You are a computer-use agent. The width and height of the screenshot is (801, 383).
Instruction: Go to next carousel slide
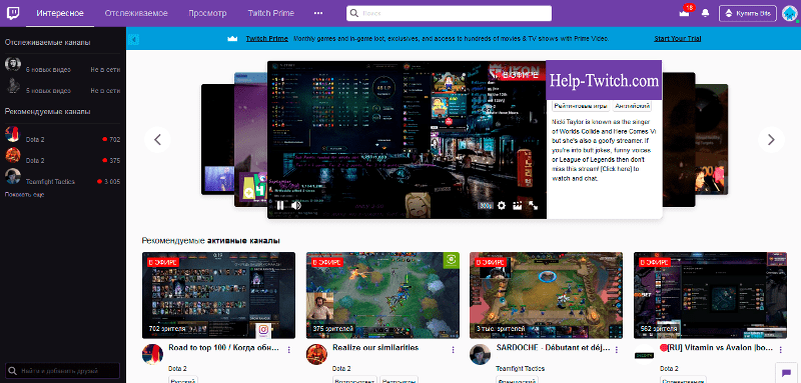[x=771, y=139]
